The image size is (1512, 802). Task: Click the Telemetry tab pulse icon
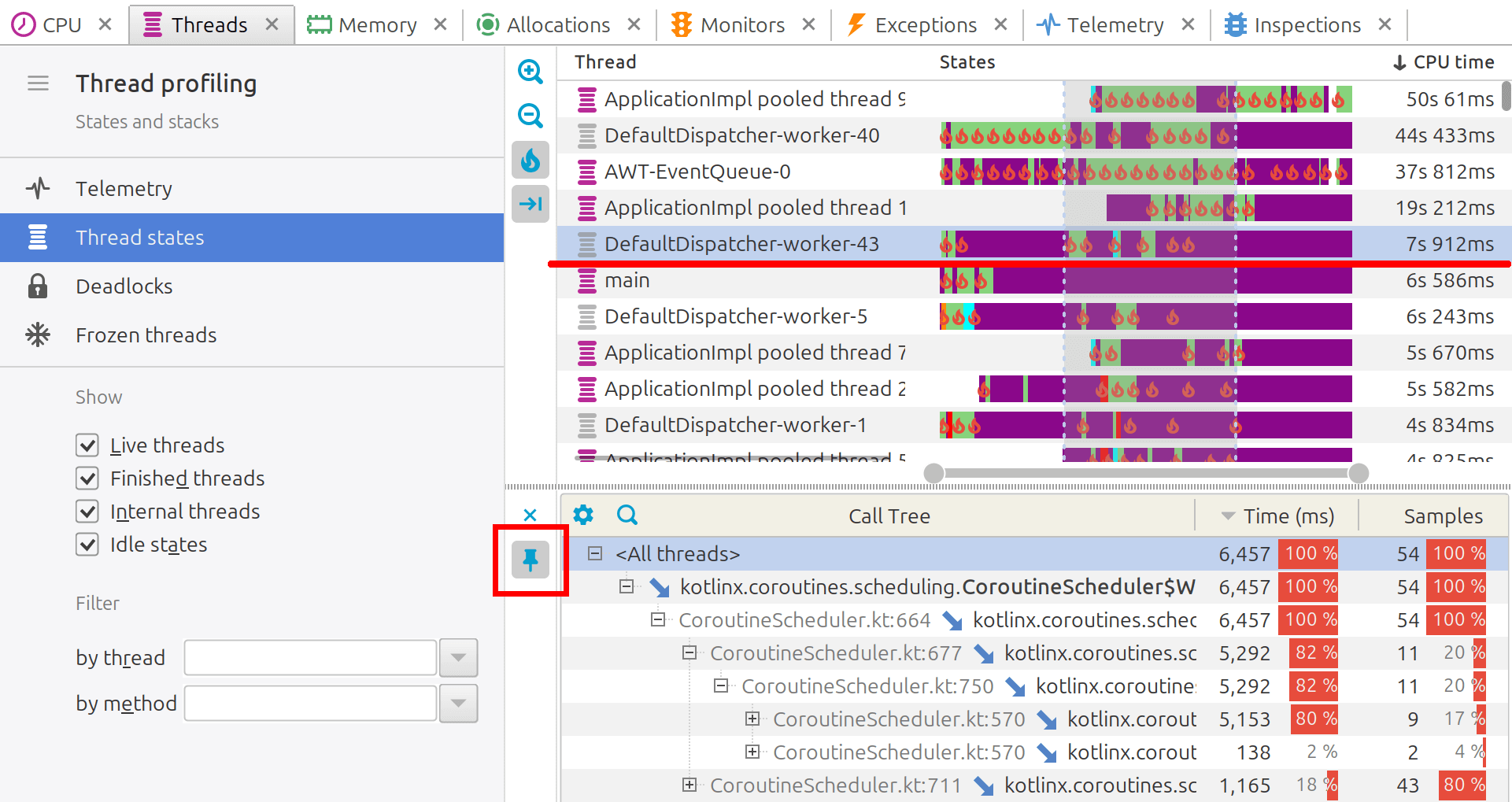1048,24
